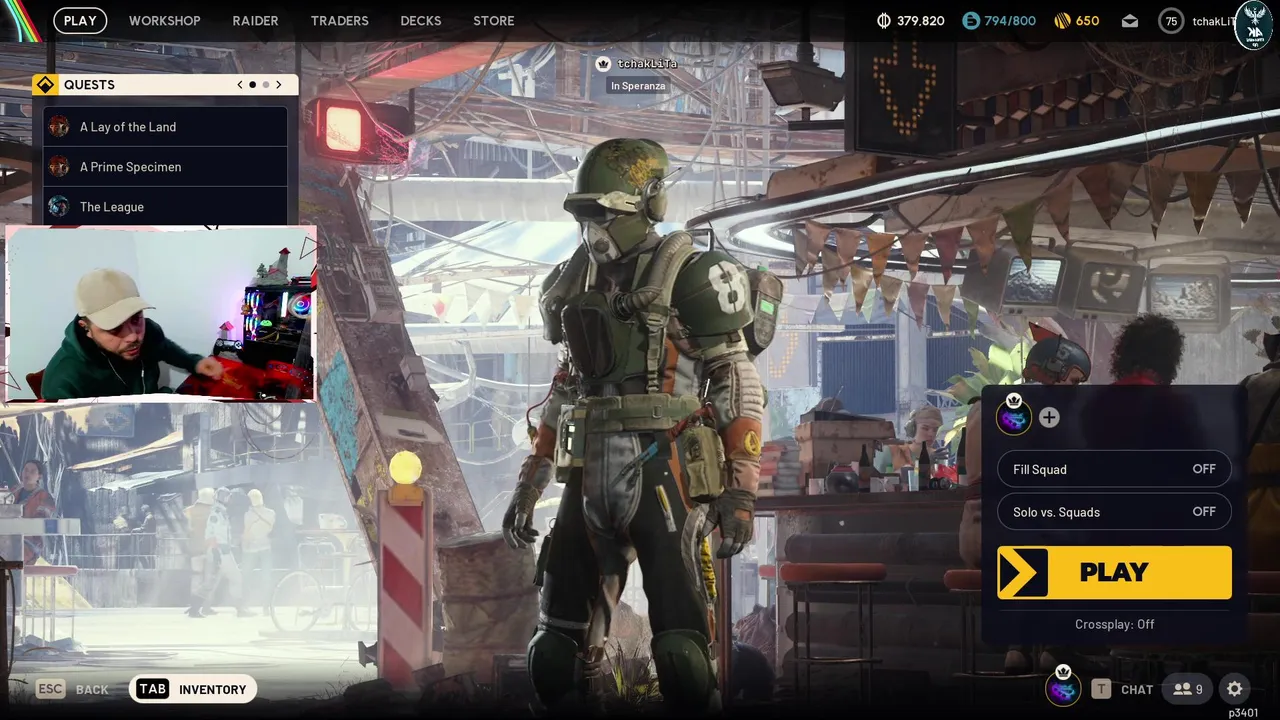Viewport: 1280px width, 720px height.
Task: Switch to the WORKSHOP tab
Action: click(164, 20)
